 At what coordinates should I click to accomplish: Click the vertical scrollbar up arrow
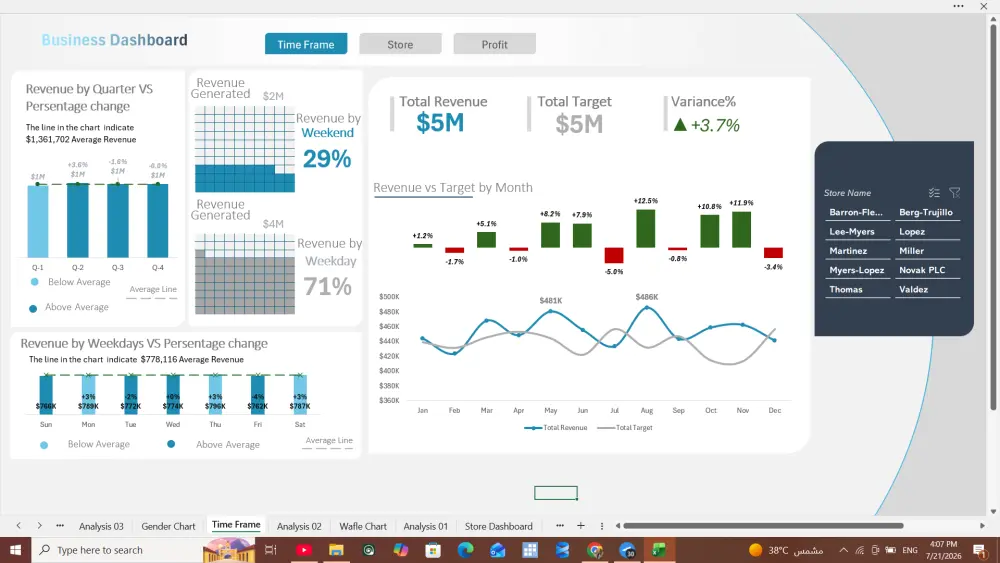[993, 19]
